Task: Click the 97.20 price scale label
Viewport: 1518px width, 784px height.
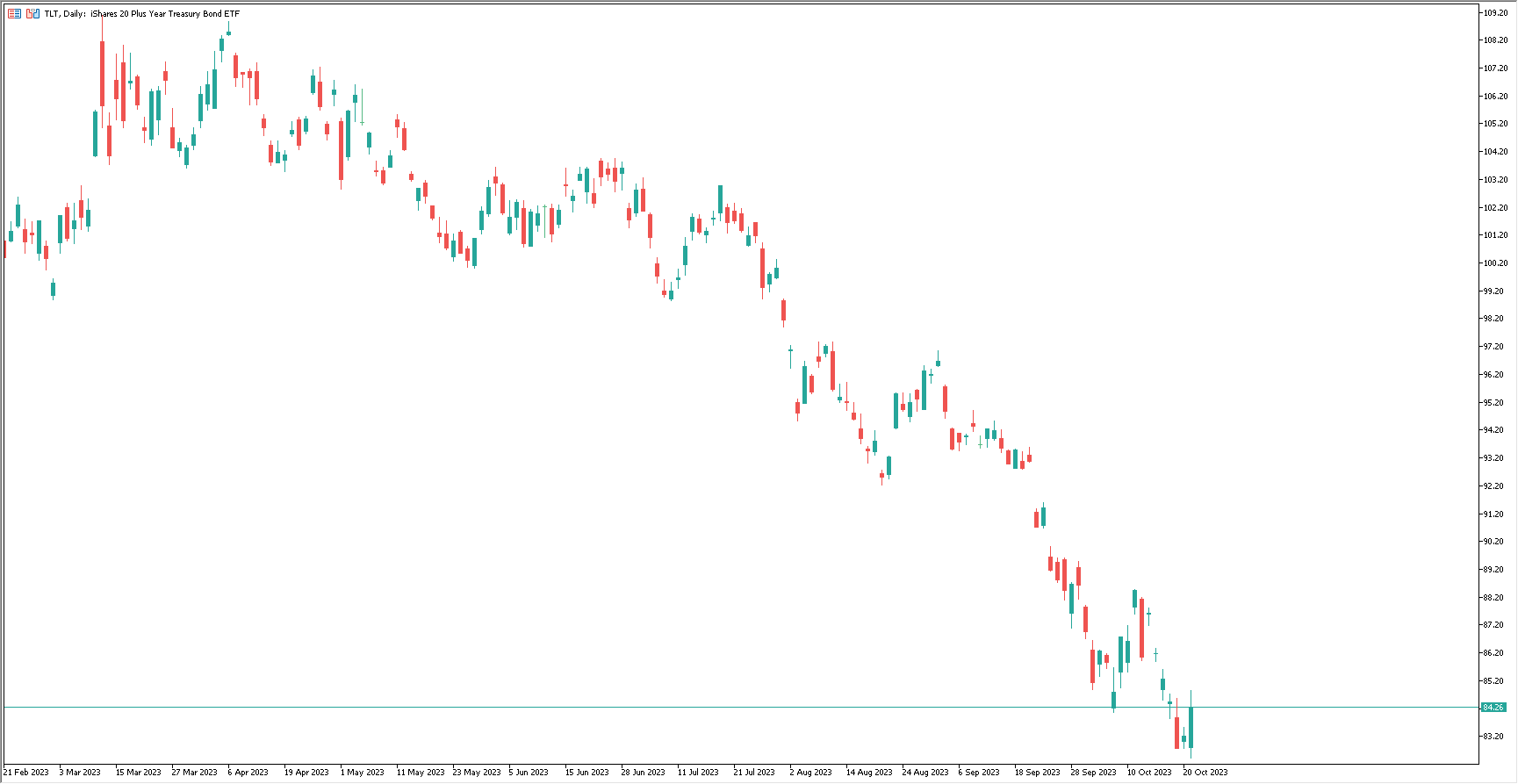Action: pyautogui.click(x=1494, y=347)
